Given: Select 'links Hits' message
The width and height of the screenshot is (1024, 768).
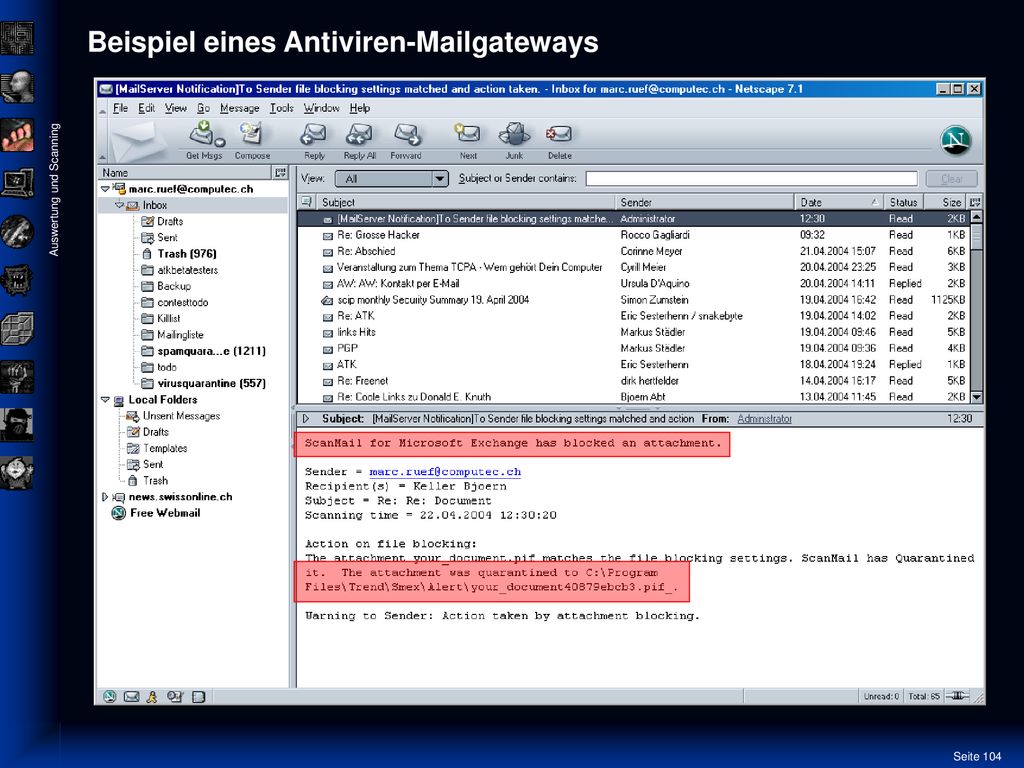Looking at the screenshot, I should [633, 332].
